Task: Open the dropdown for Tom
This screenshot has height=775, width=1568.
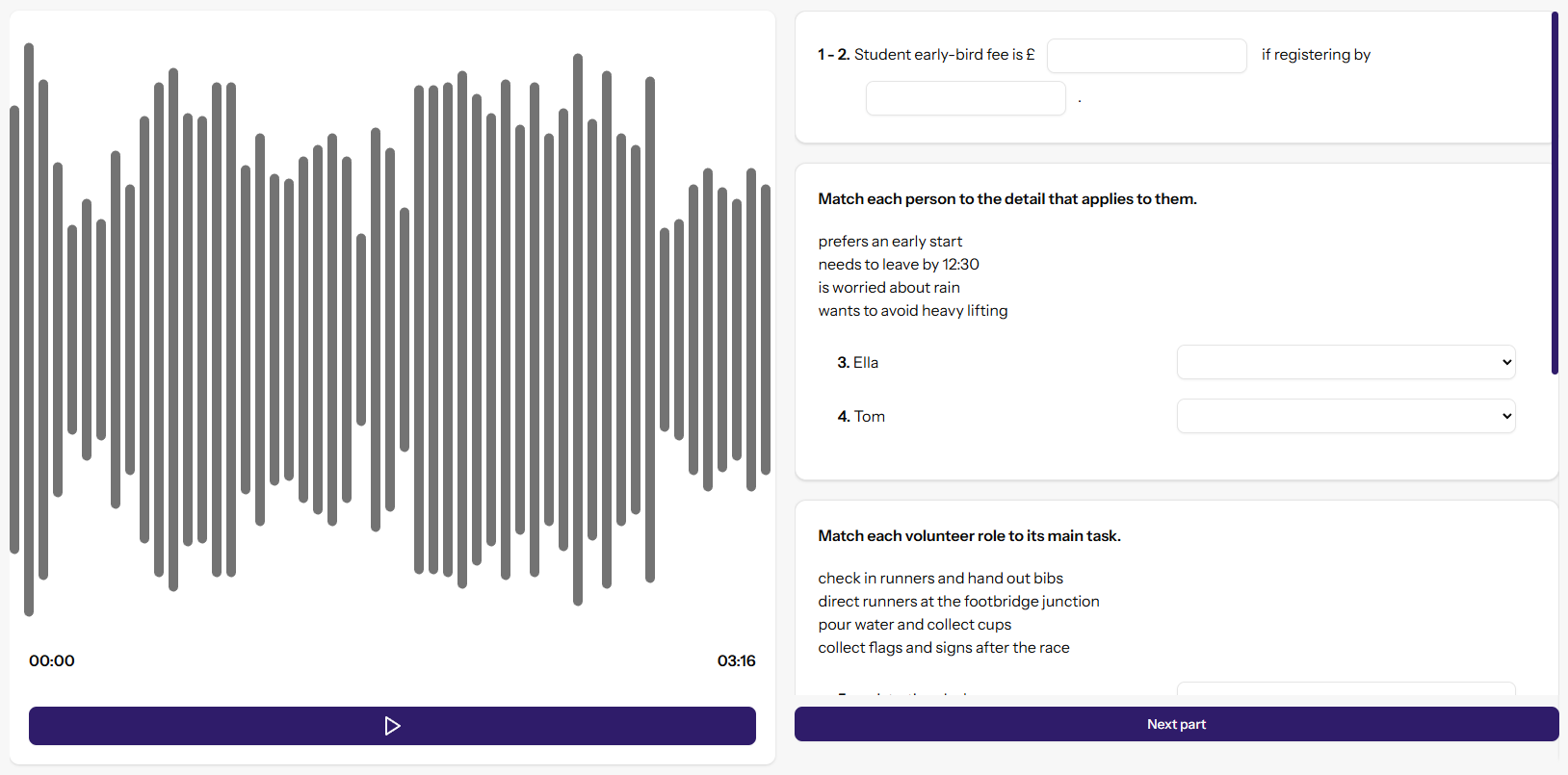Action: click(1346, 416)
